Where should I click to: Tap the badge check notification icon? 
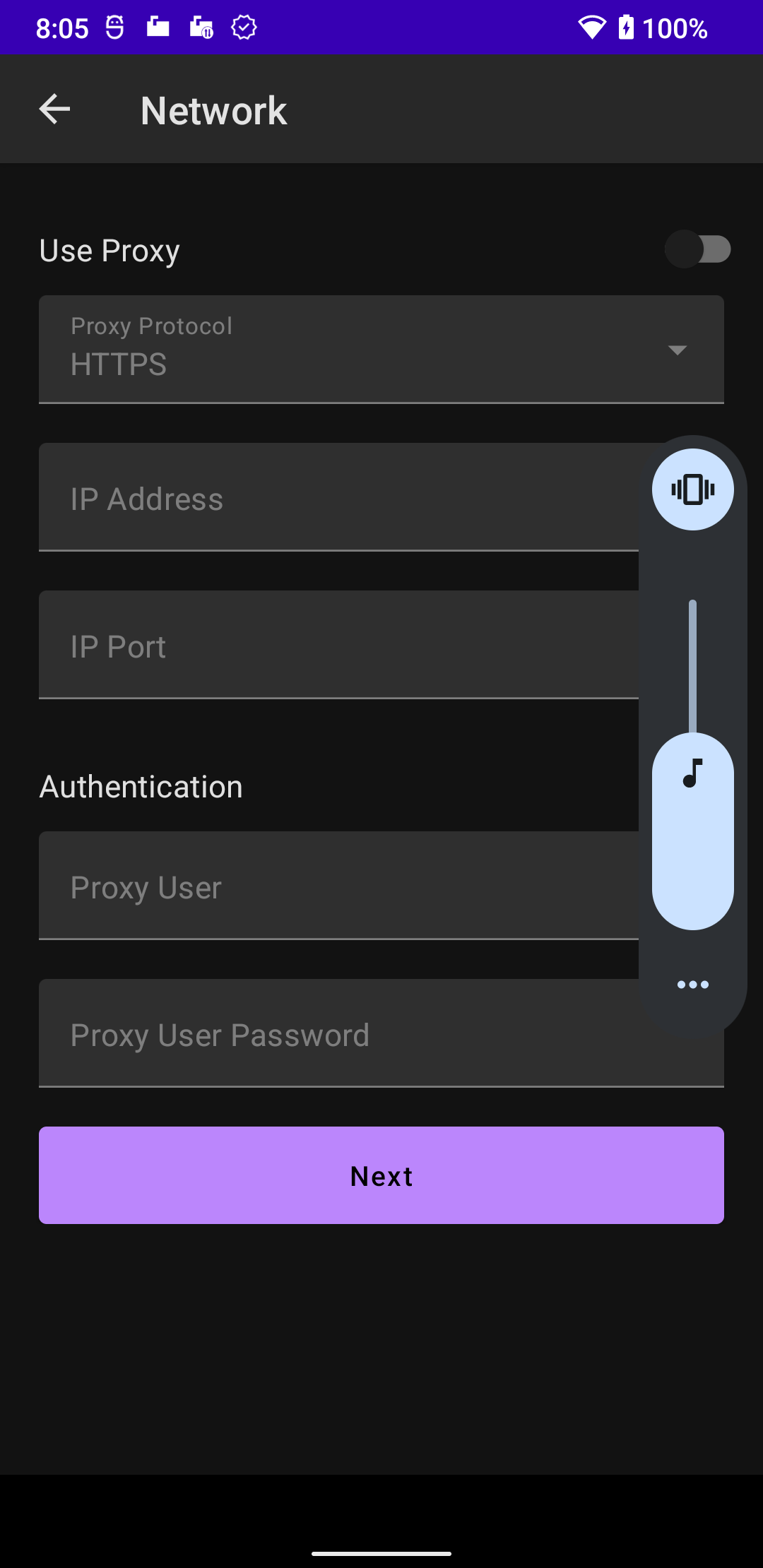(x=244, y=28)
